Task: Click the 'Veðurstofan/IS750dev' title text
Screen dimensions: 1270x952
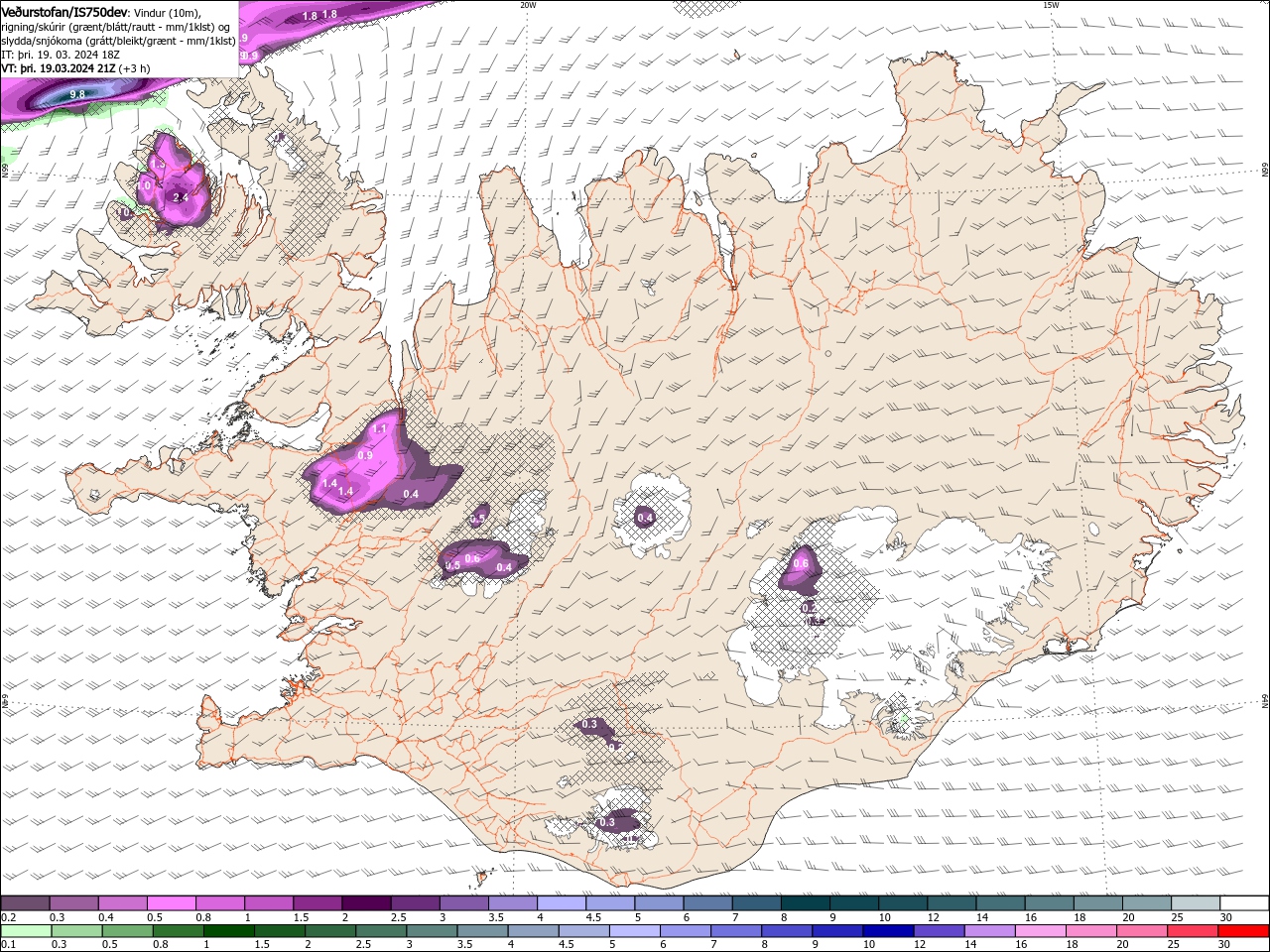Action: 64,12
